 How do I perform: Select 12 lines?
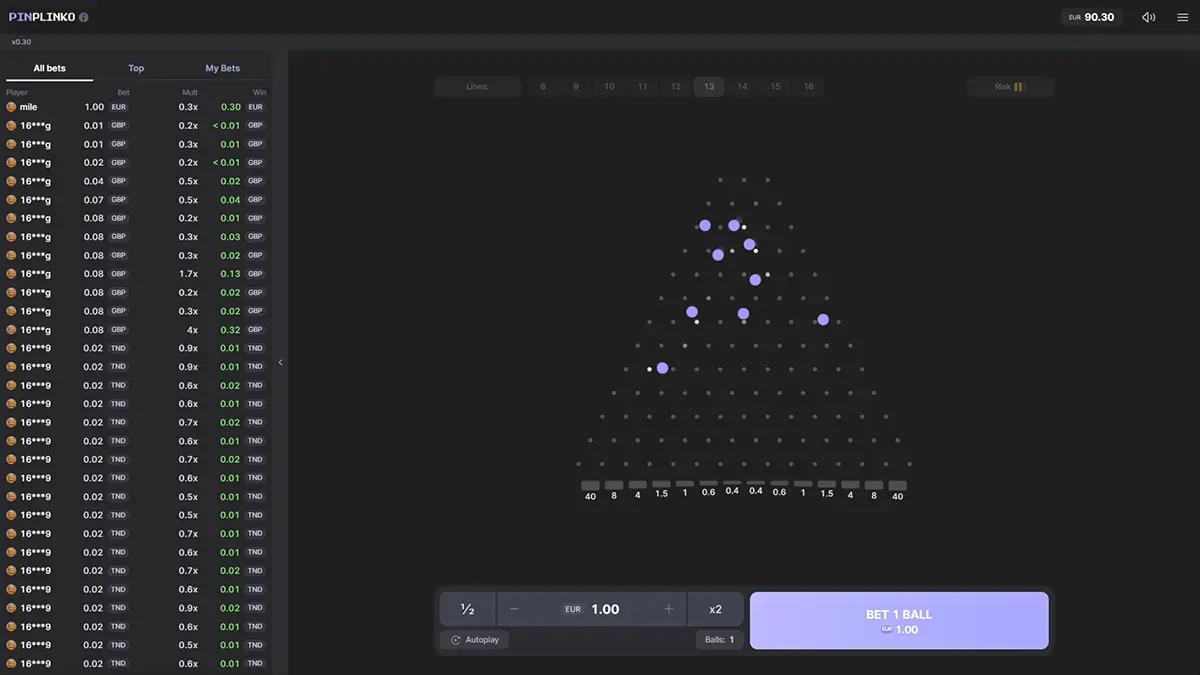676,87
